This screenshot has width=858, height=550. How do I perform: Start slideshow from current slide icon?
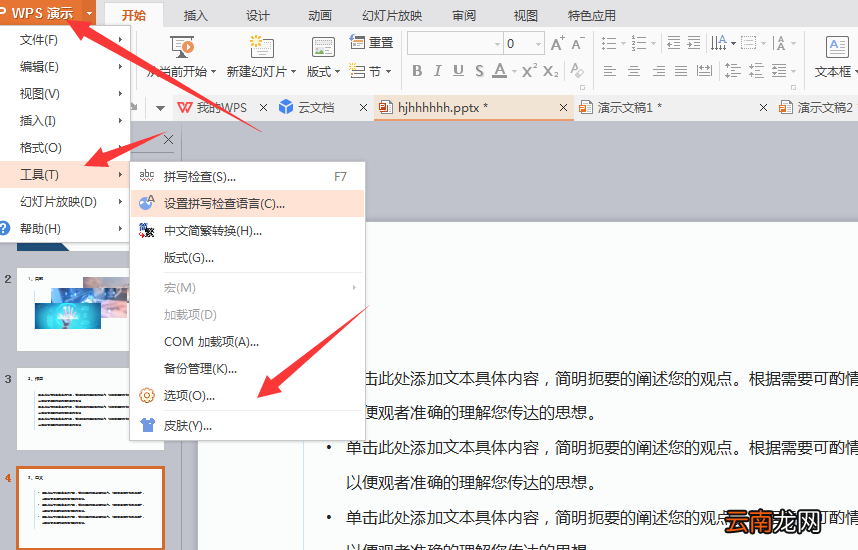[x=182, y=47]
